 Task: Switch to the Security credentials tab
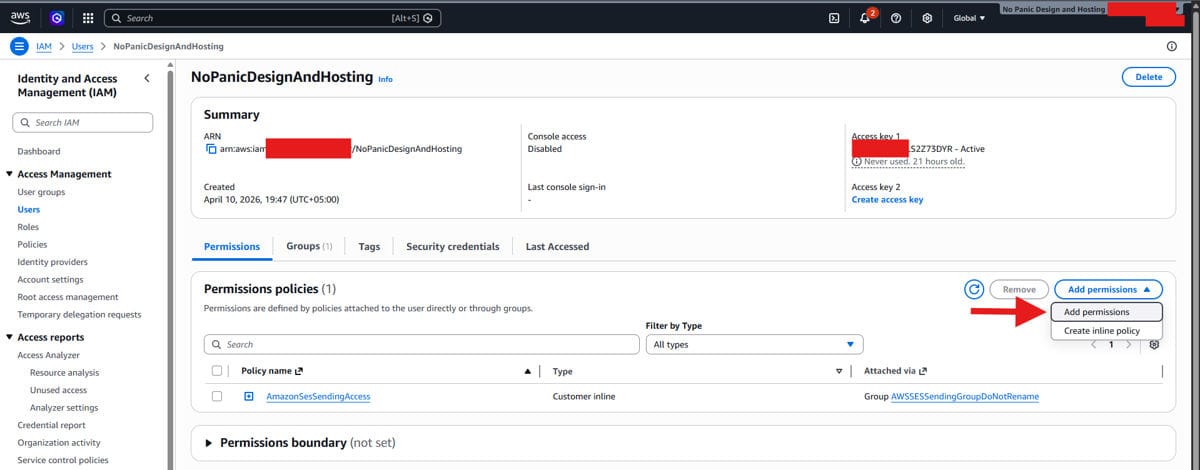point(452,246)
